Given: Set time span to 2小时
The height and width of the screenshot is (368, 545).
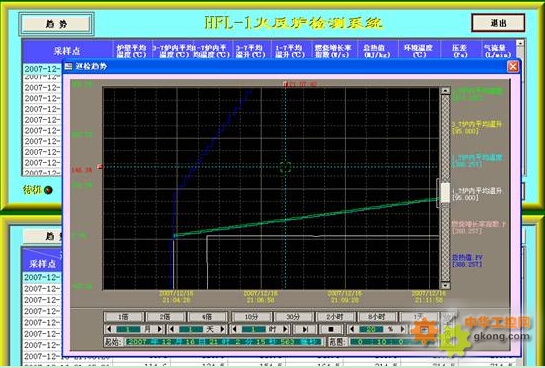Looking at the screenshot, I should pyautogui.click(x=335, y=317).
